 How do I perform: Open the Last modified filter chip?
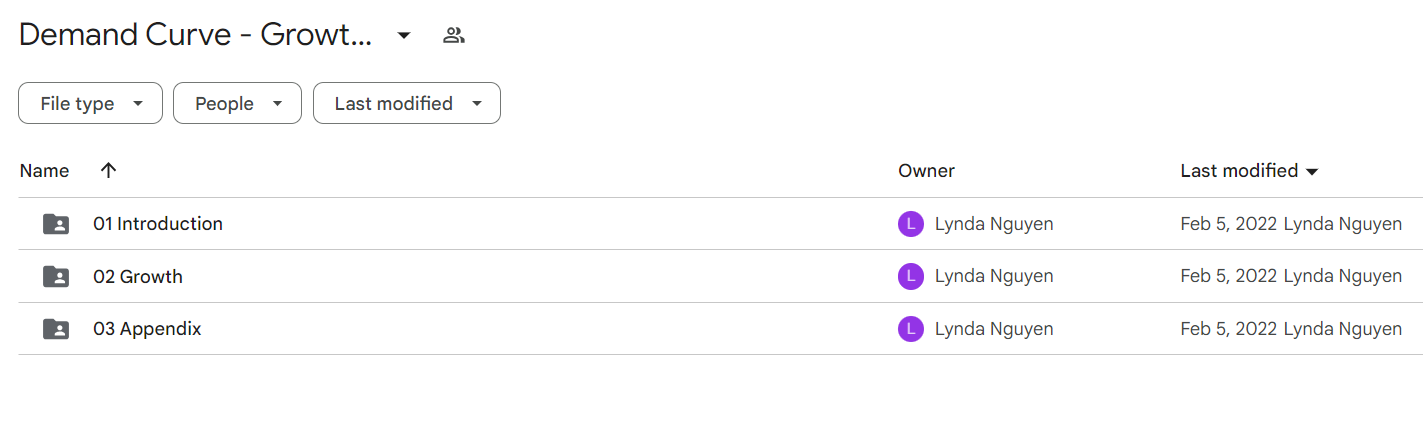click(407, 103)
